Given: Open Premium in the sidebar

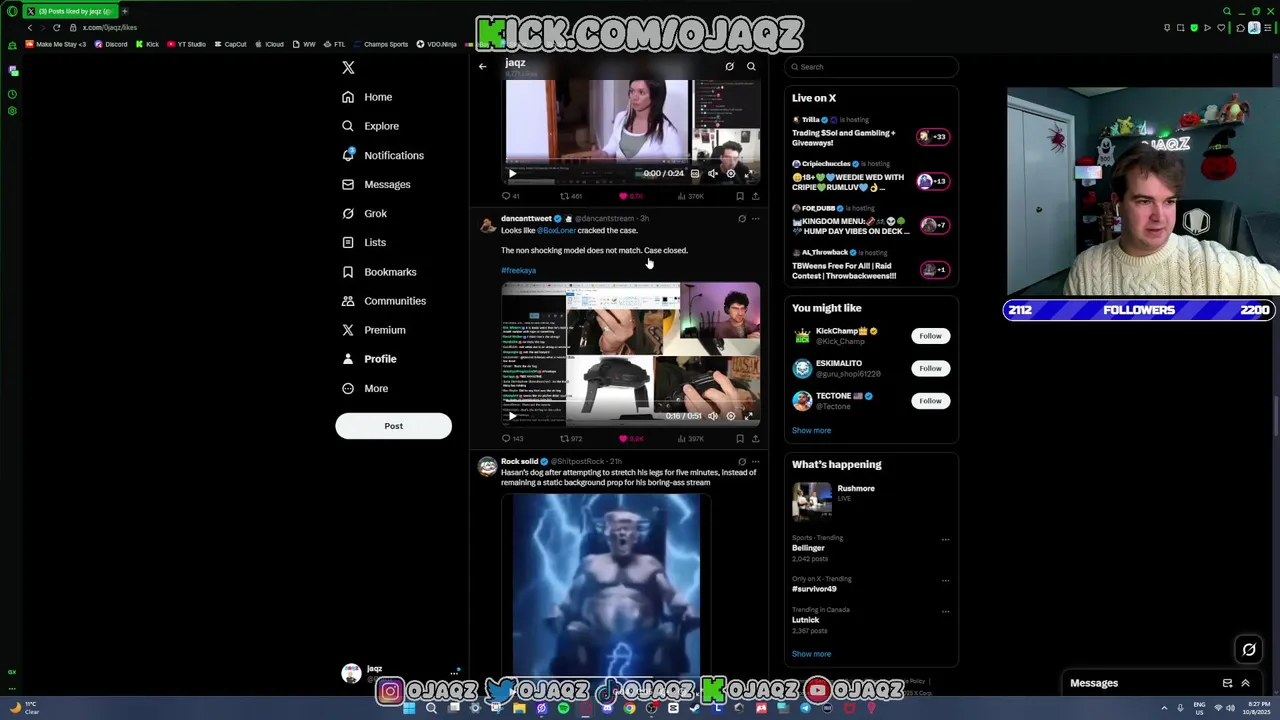Looking at the screenshot, I should click(x=374, y=330).
